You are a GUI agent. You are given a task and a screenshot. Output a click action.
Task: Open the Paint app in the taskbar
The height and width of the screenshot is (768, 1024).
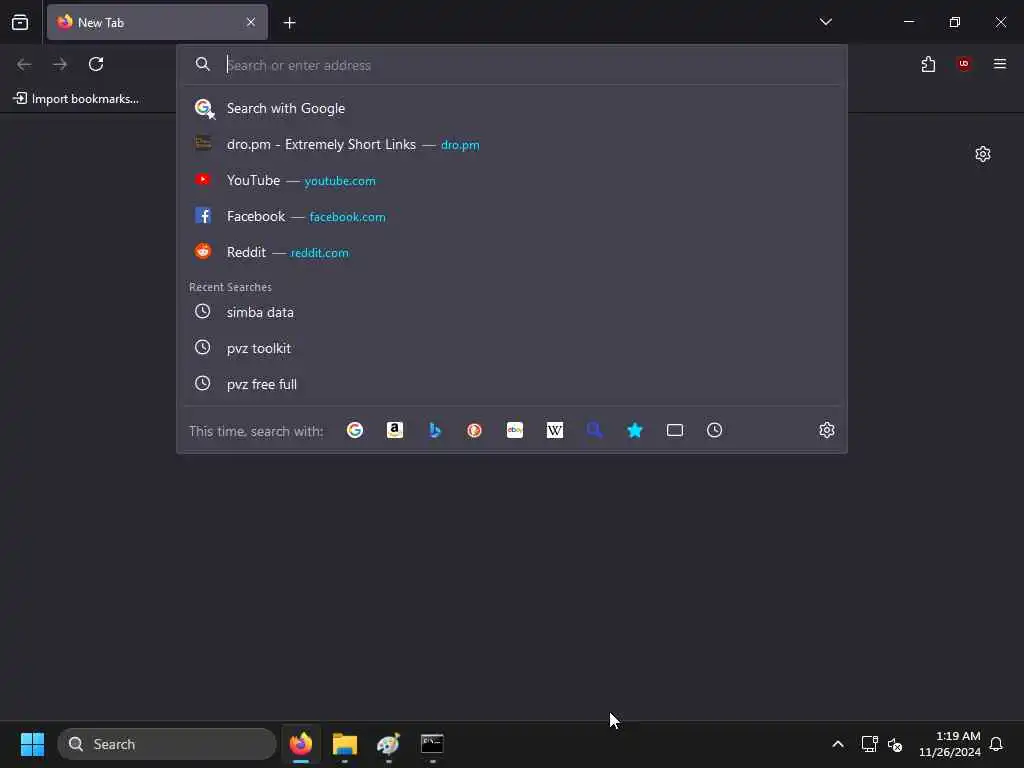pos(389,744)
